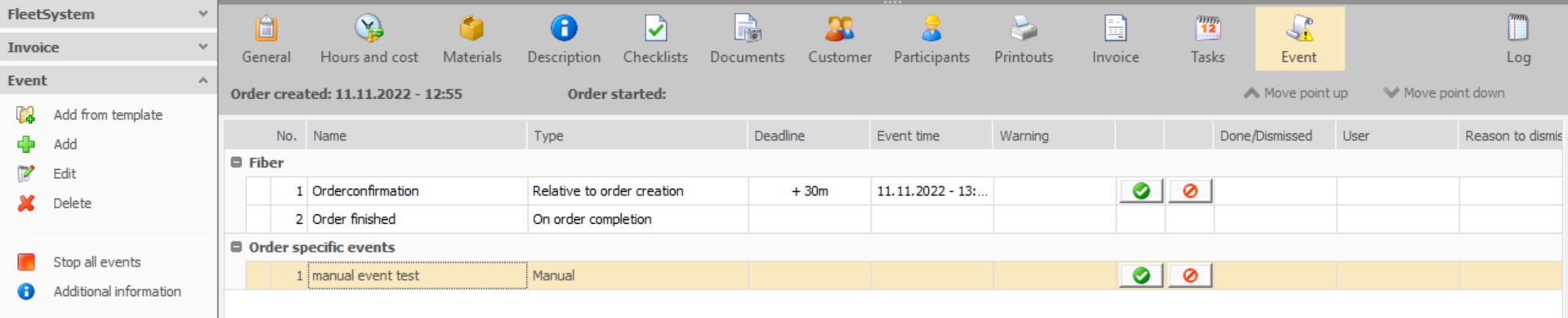Sort by the Type column header
Screen dimensions: 1568x318
click(637, 136)
